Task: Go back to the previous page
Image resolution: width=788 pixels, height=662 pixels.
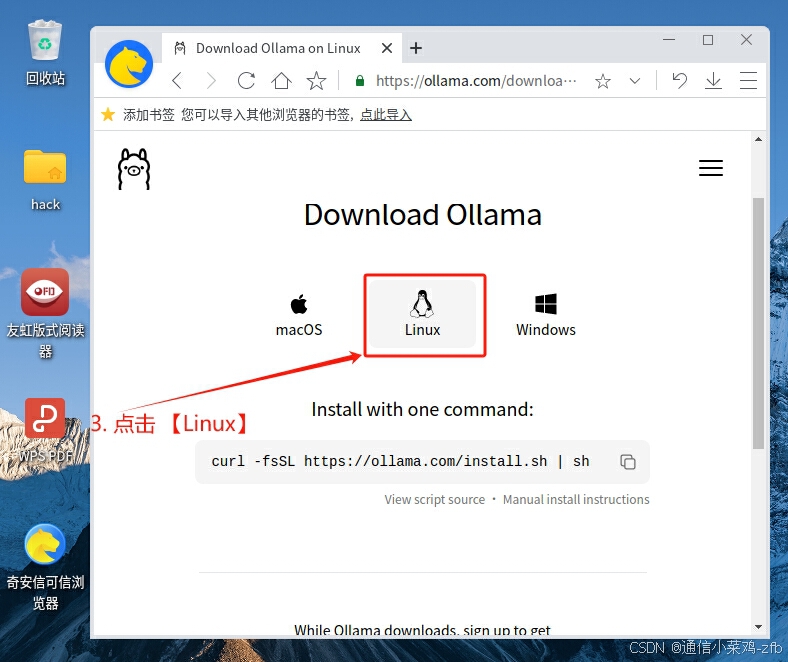Action: pyautogui.click(x=177, y=80)
